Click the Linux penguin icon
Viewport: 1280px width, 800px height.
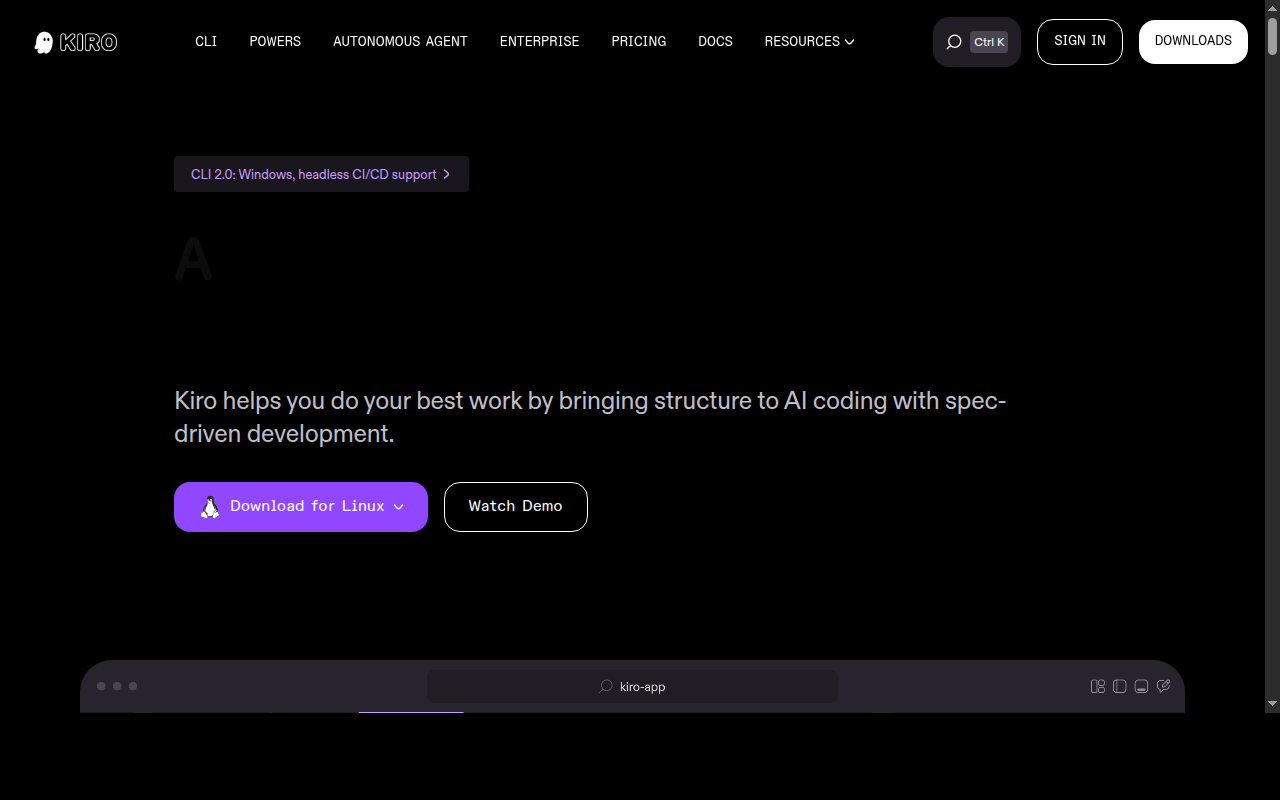[x=209, y=507]
